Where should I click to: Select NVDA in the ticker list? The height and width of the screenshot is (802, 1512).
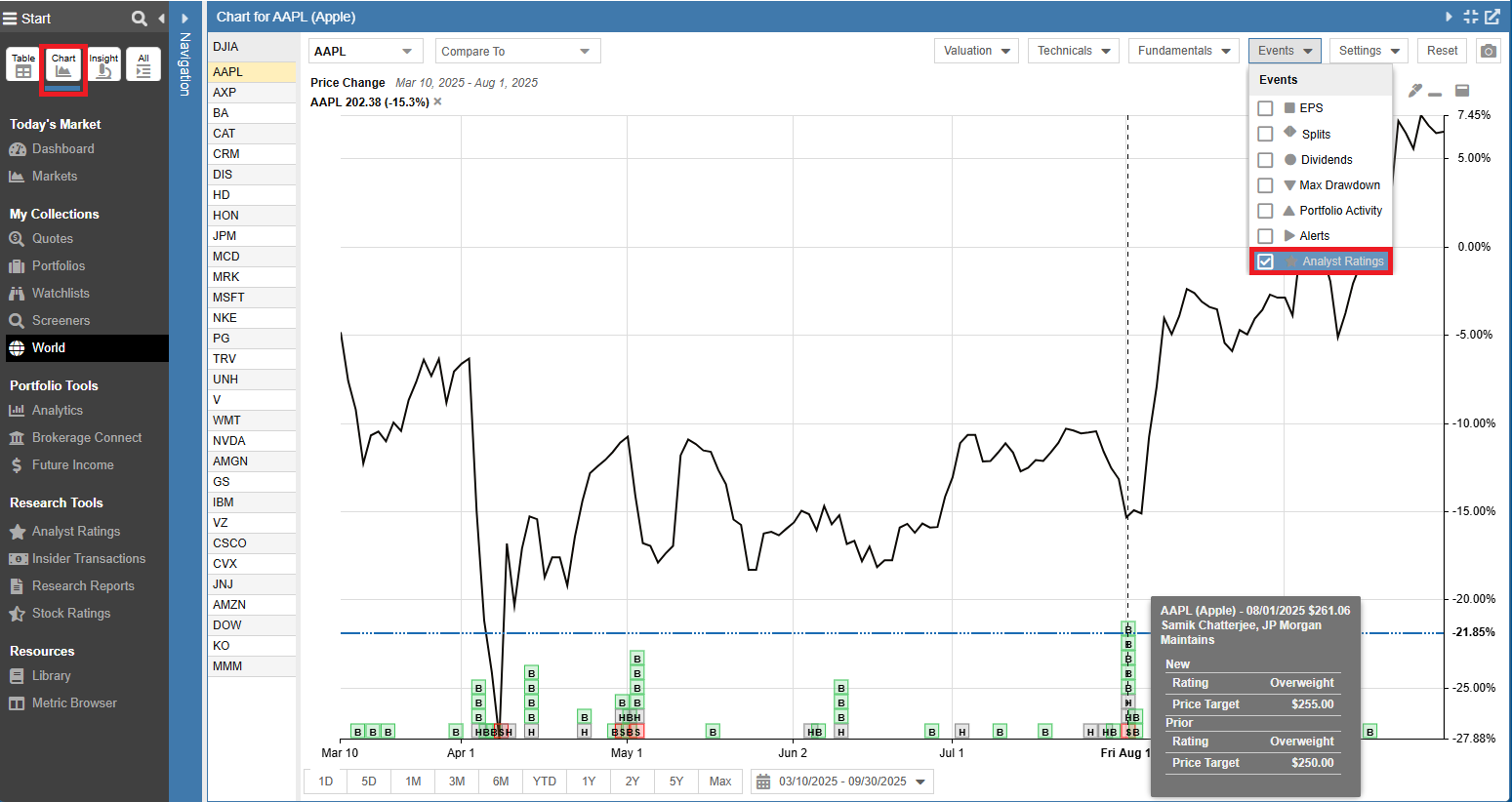point(252,441)
